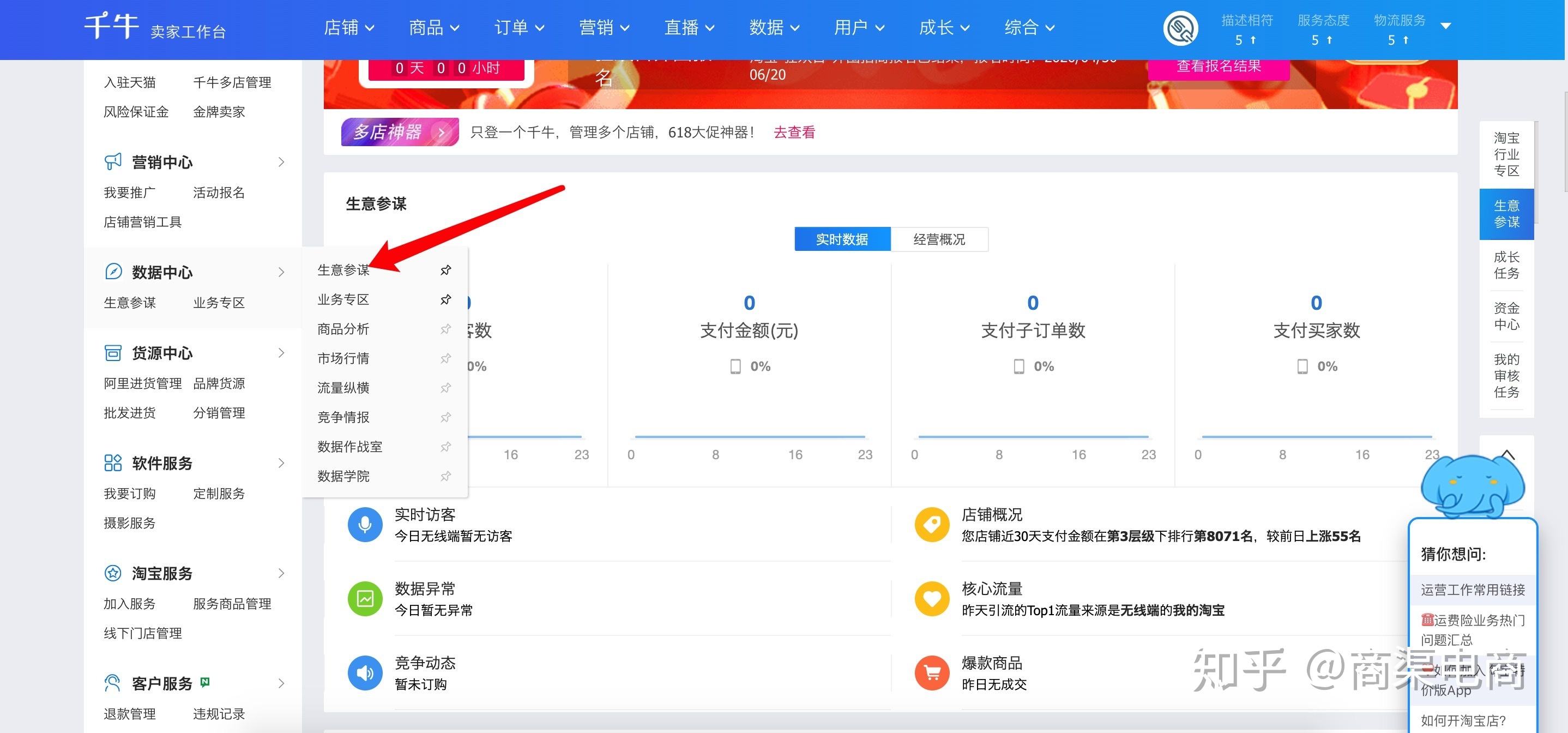Click 资金中心 in the right sidebar

[x=1506, y=316]
